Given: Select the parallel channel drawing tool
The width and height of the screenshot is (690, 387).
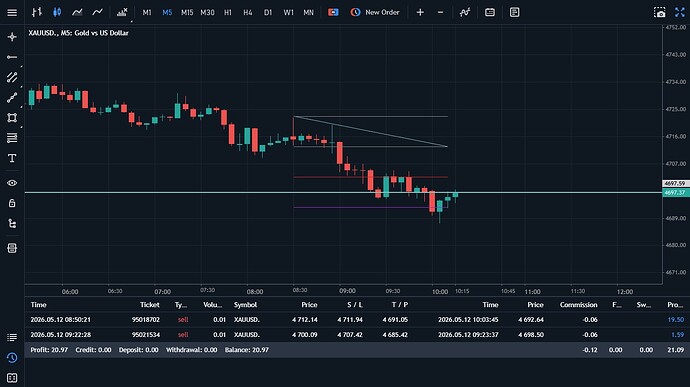Looking at the screenshot, I should pyautogui.click(x=12, y=77).
